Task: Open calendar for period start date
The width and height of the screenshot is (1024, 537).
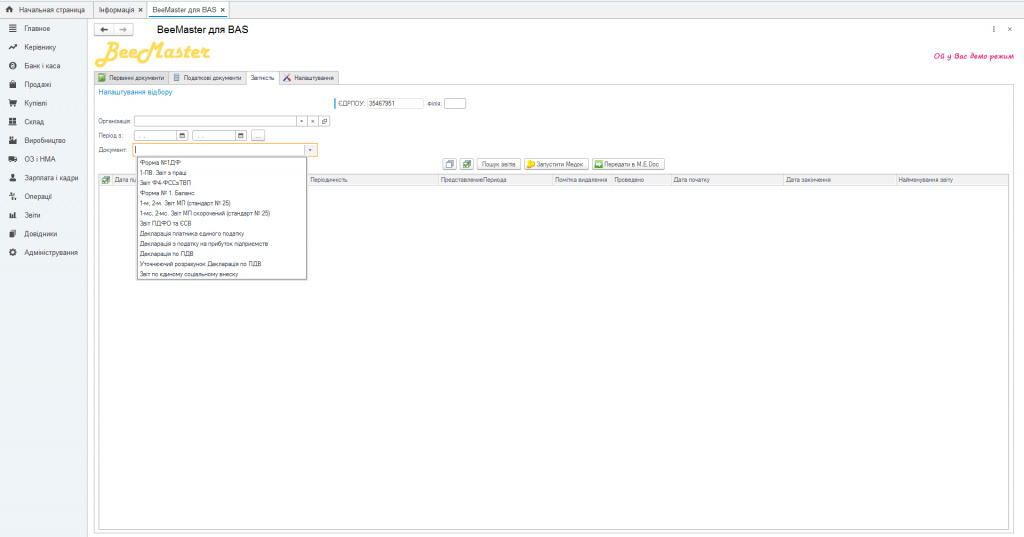Action: pyautogui.click(x=182, y=135)
